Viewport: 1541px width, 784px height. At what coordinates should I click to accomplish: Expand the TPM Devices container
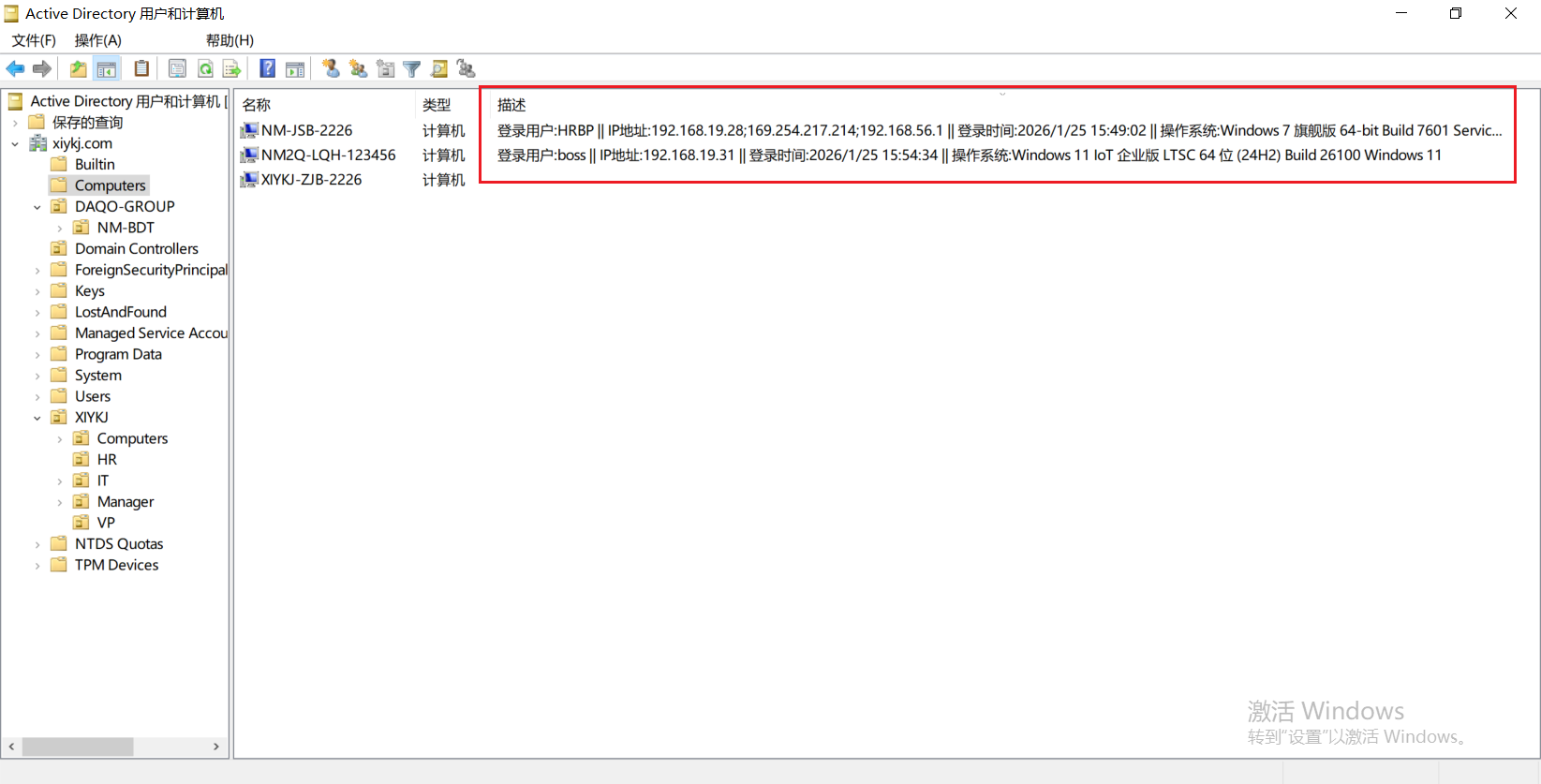point(37,565)
